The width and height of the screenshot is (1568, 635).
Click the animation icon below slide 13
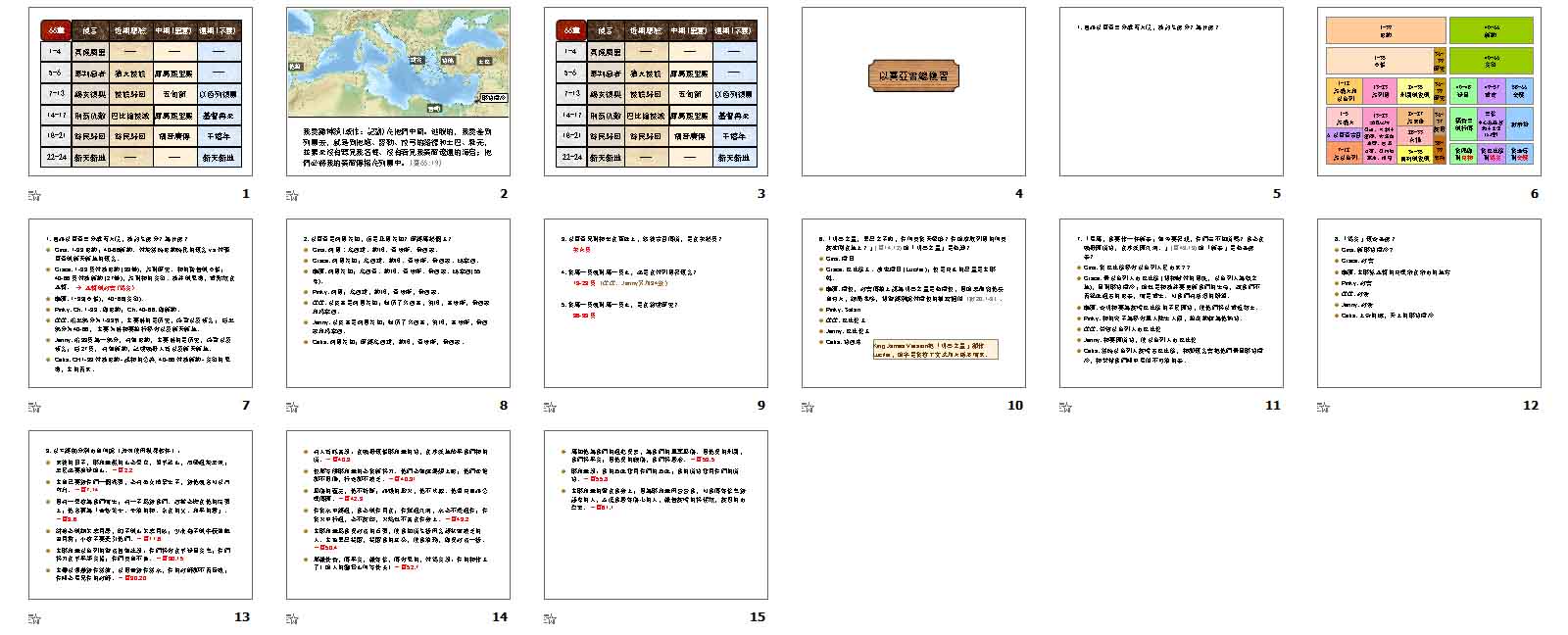coord(34,618)
